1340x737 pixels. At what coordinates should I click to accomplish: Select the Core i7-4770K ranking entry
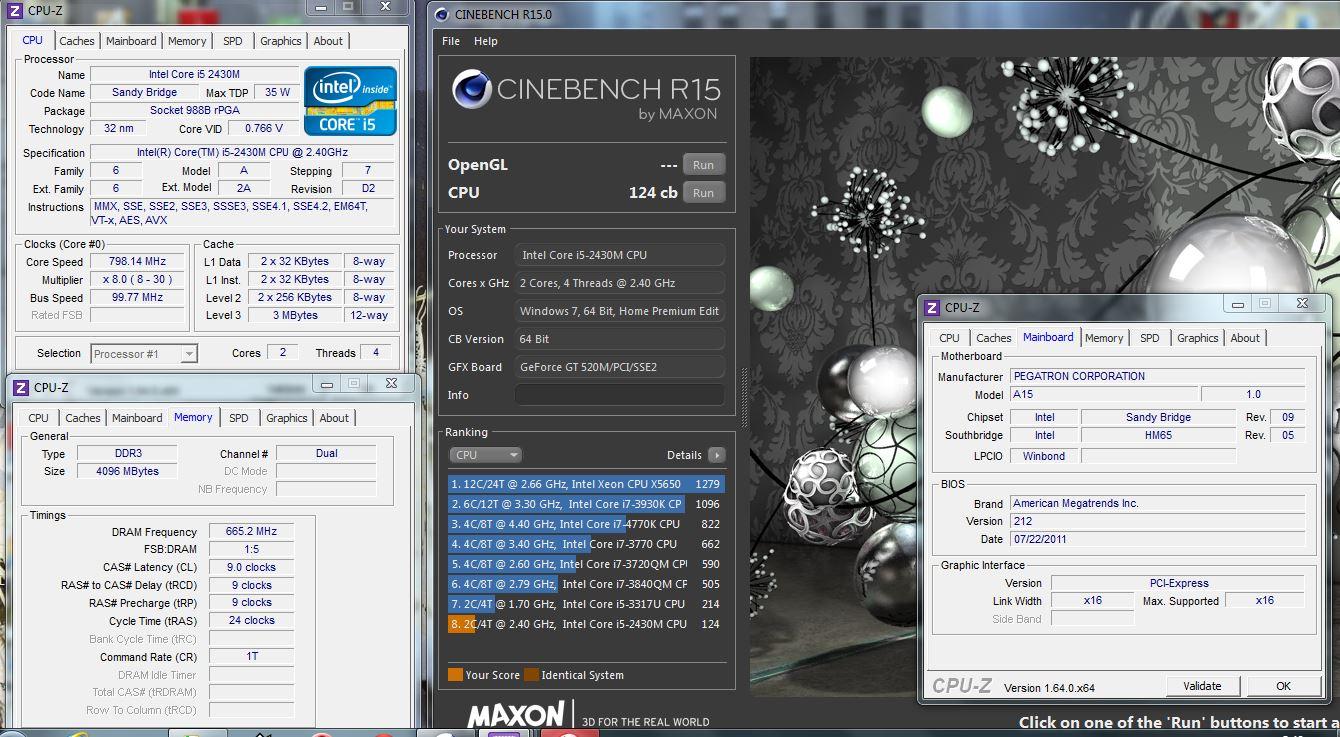(x=586, y=524)
